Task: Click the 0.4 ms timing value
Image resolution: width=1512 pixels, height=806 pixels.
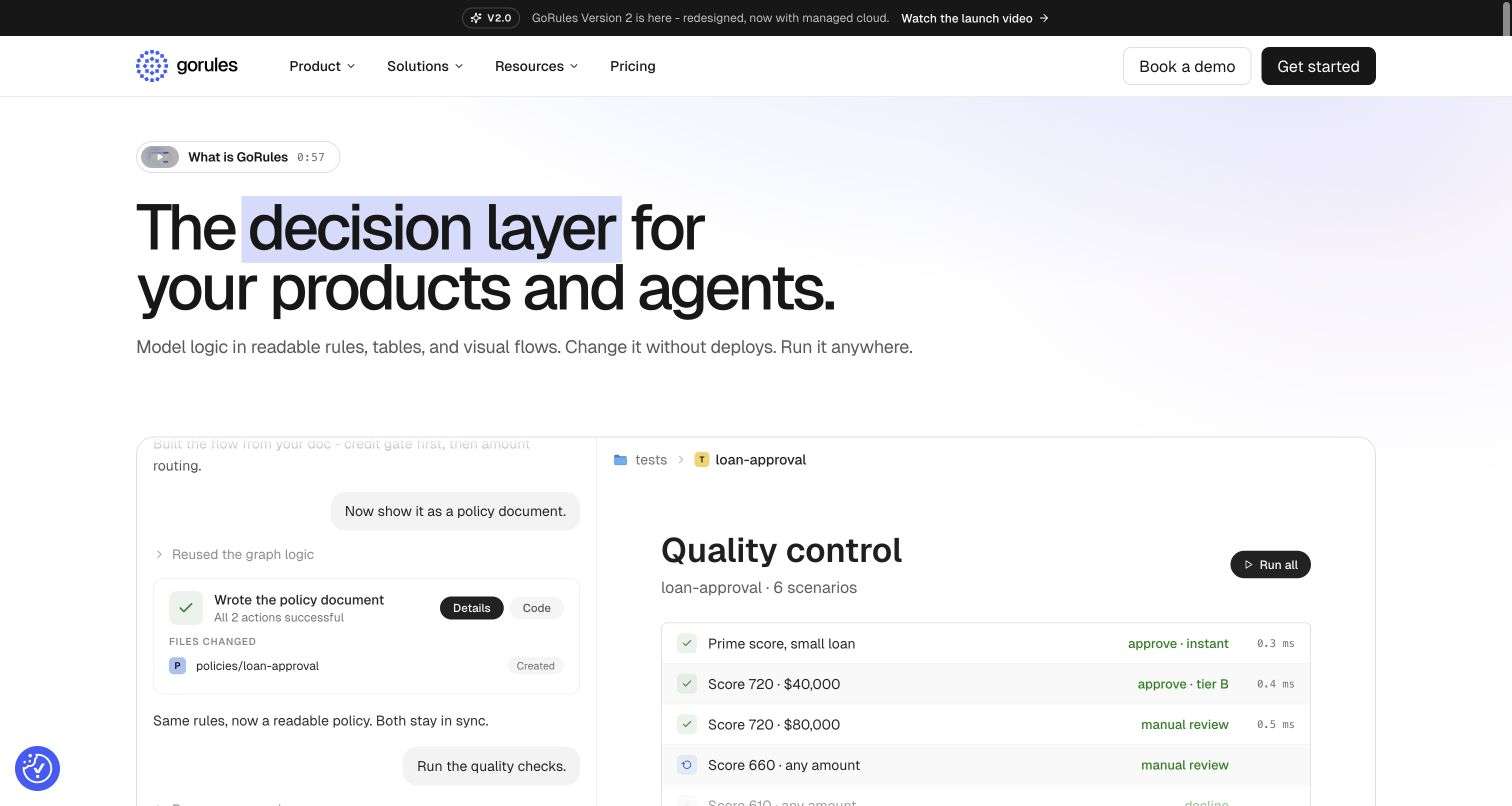Action: tap(1276, 684)
